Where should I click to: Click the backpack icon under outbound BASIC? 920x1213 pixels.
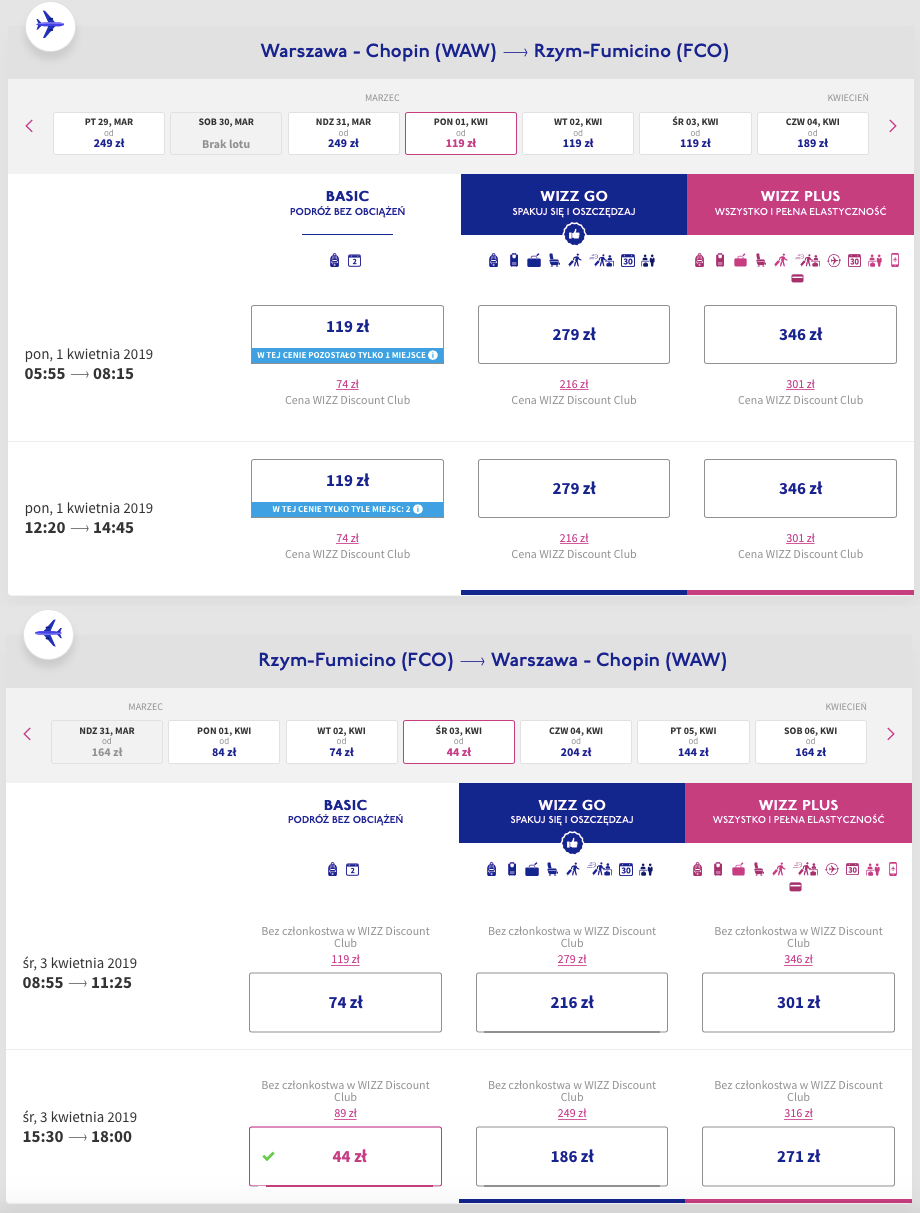[335, 261]
